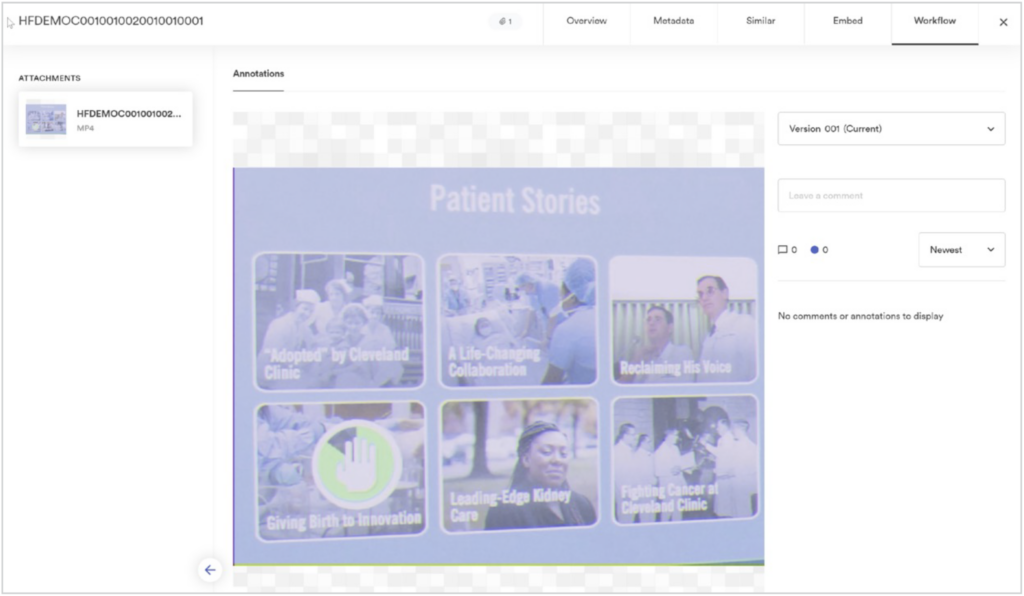Click the asset title HFDEMOC0010010020010010001
Viewport: 1024px width, 596px height.
click(111, 21)
